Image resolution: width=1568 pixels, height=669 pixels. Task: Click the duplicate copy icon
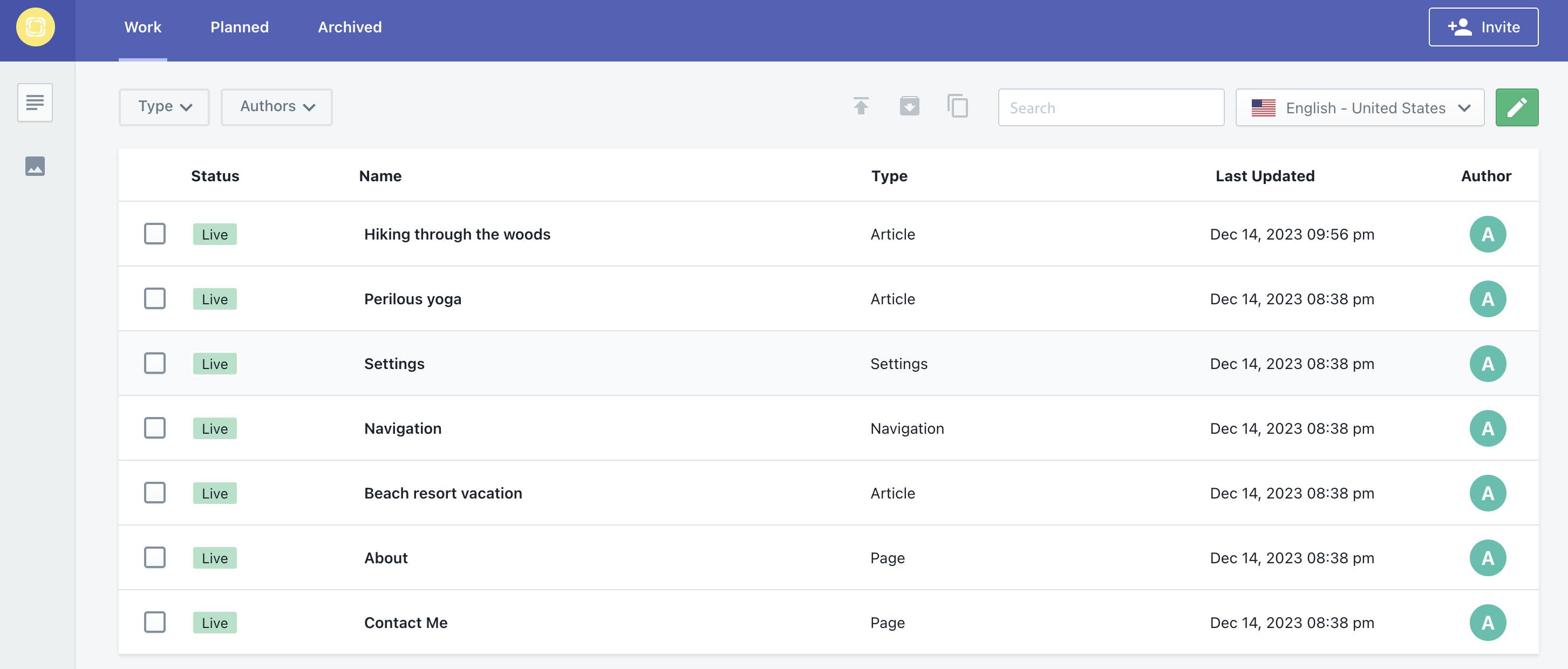[958, 106]
